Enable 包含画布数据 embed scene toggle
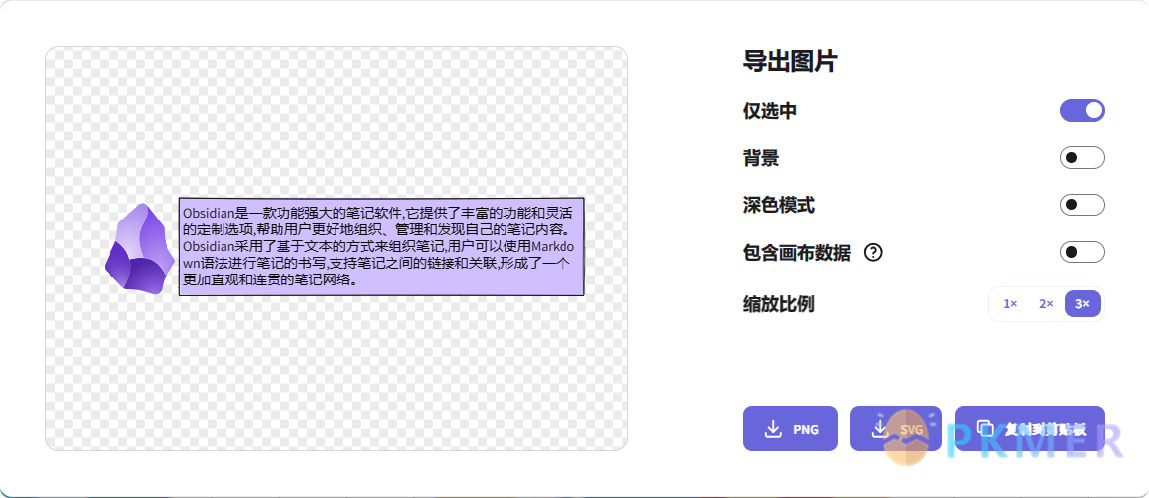This screenshot has width=1149, height=498. [1082, 253]
